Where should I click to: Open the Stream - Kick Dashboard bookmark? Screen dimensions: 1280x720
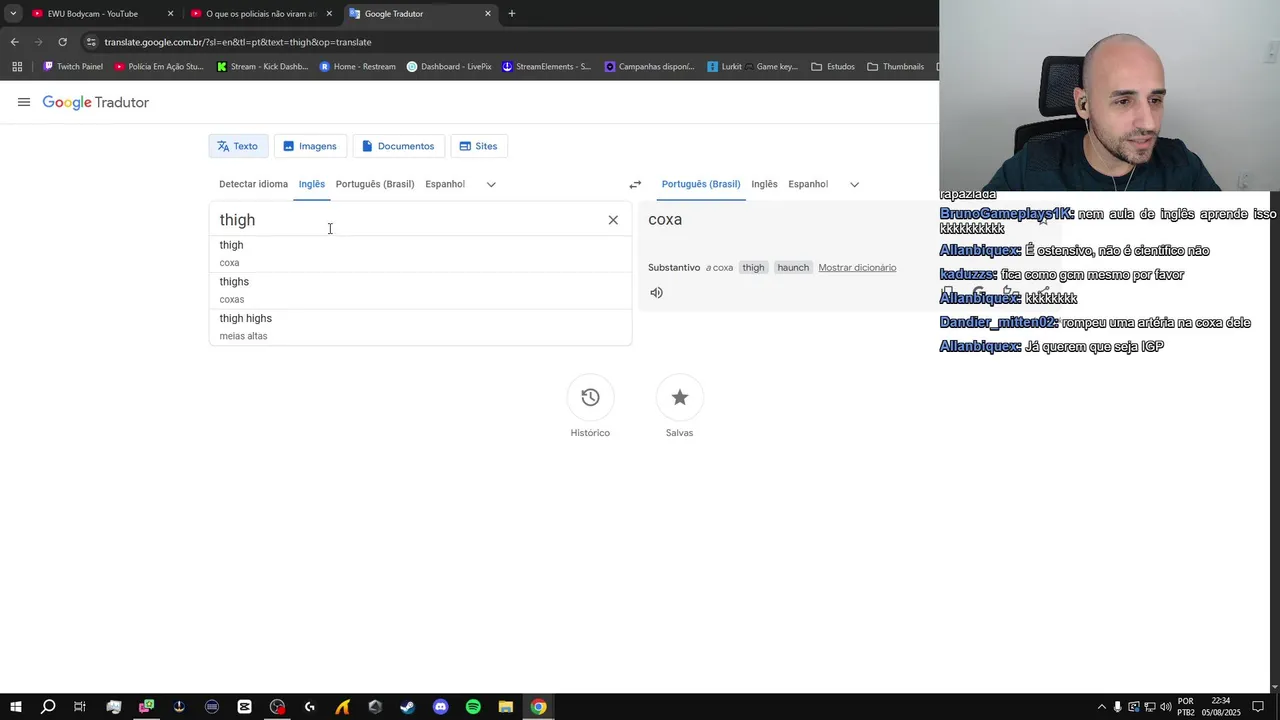tap(262, 67)
